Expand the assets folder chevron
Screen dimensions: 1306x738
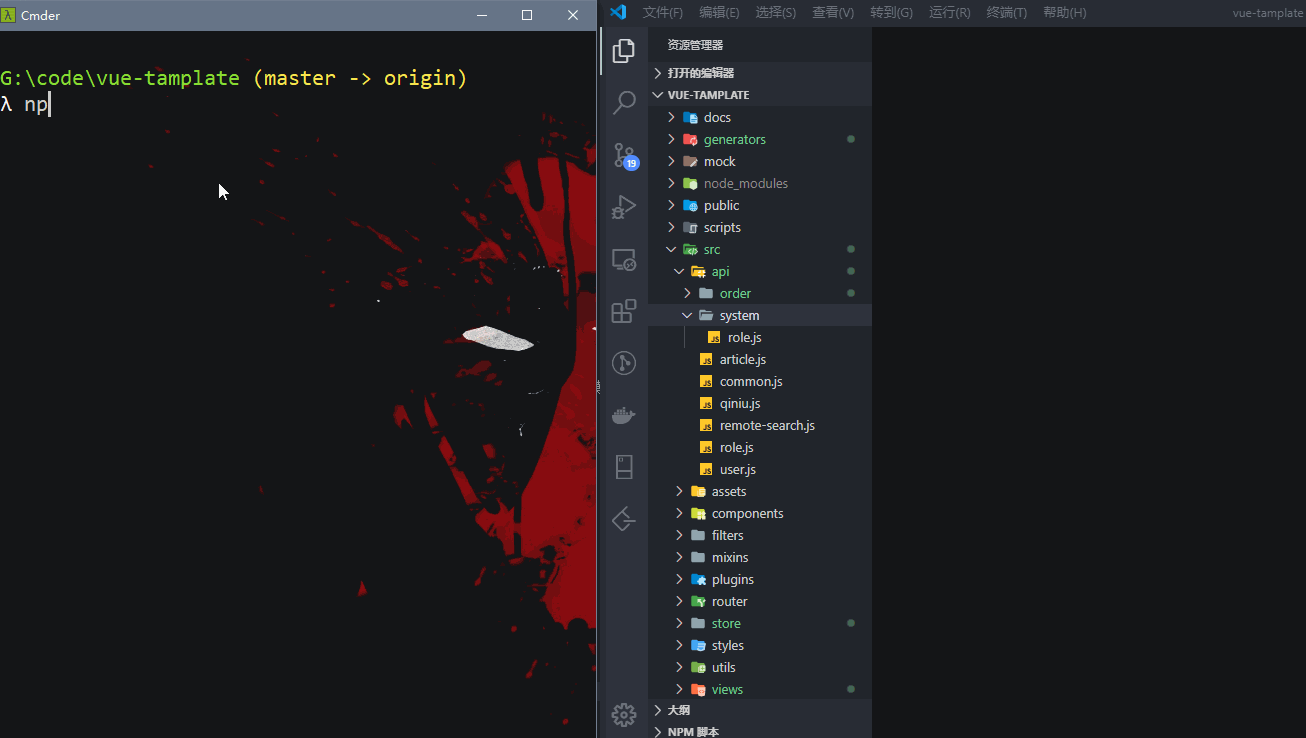coord(680,492)
